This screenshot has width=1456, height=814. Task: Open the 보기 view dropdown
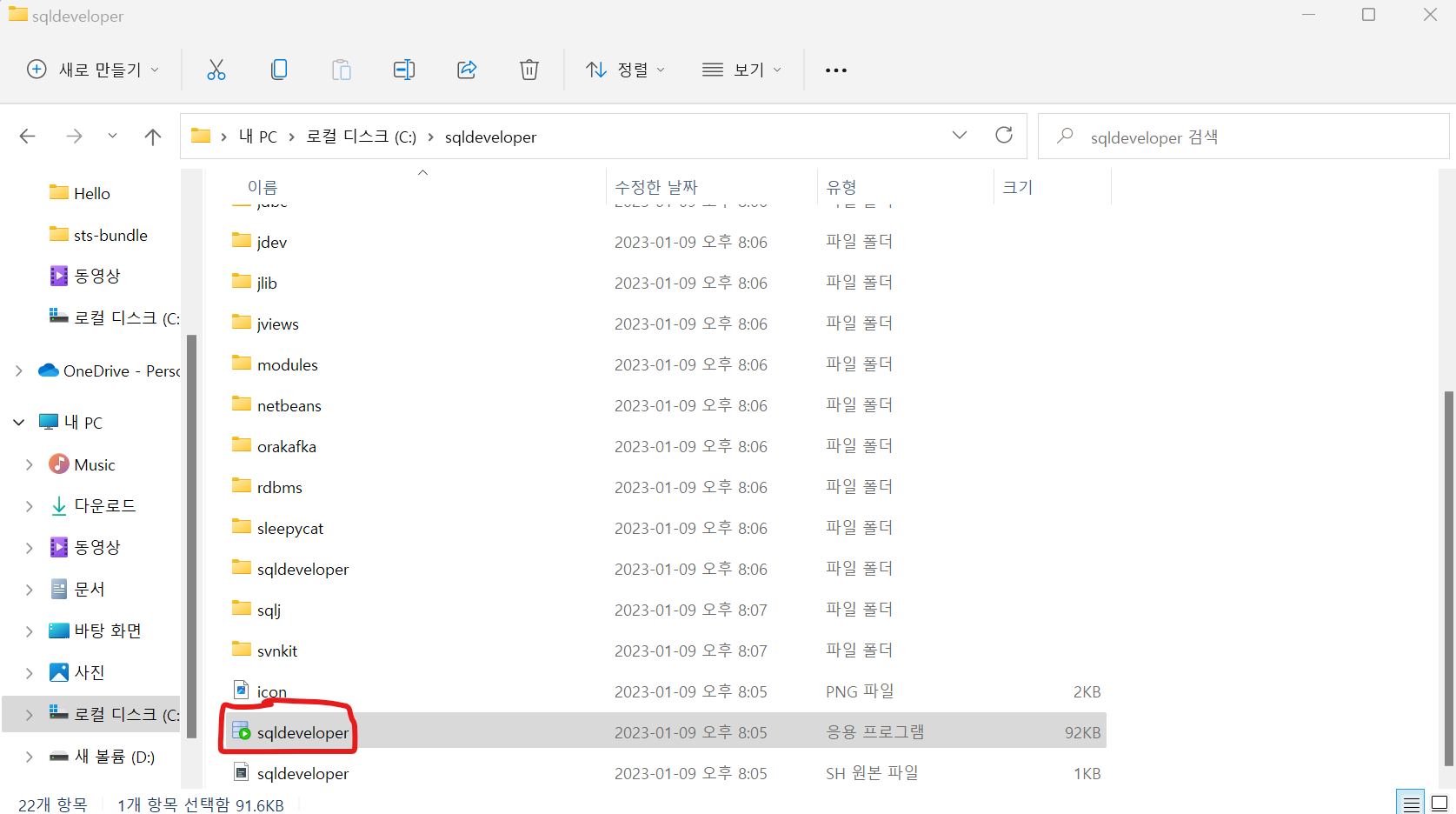741,70
